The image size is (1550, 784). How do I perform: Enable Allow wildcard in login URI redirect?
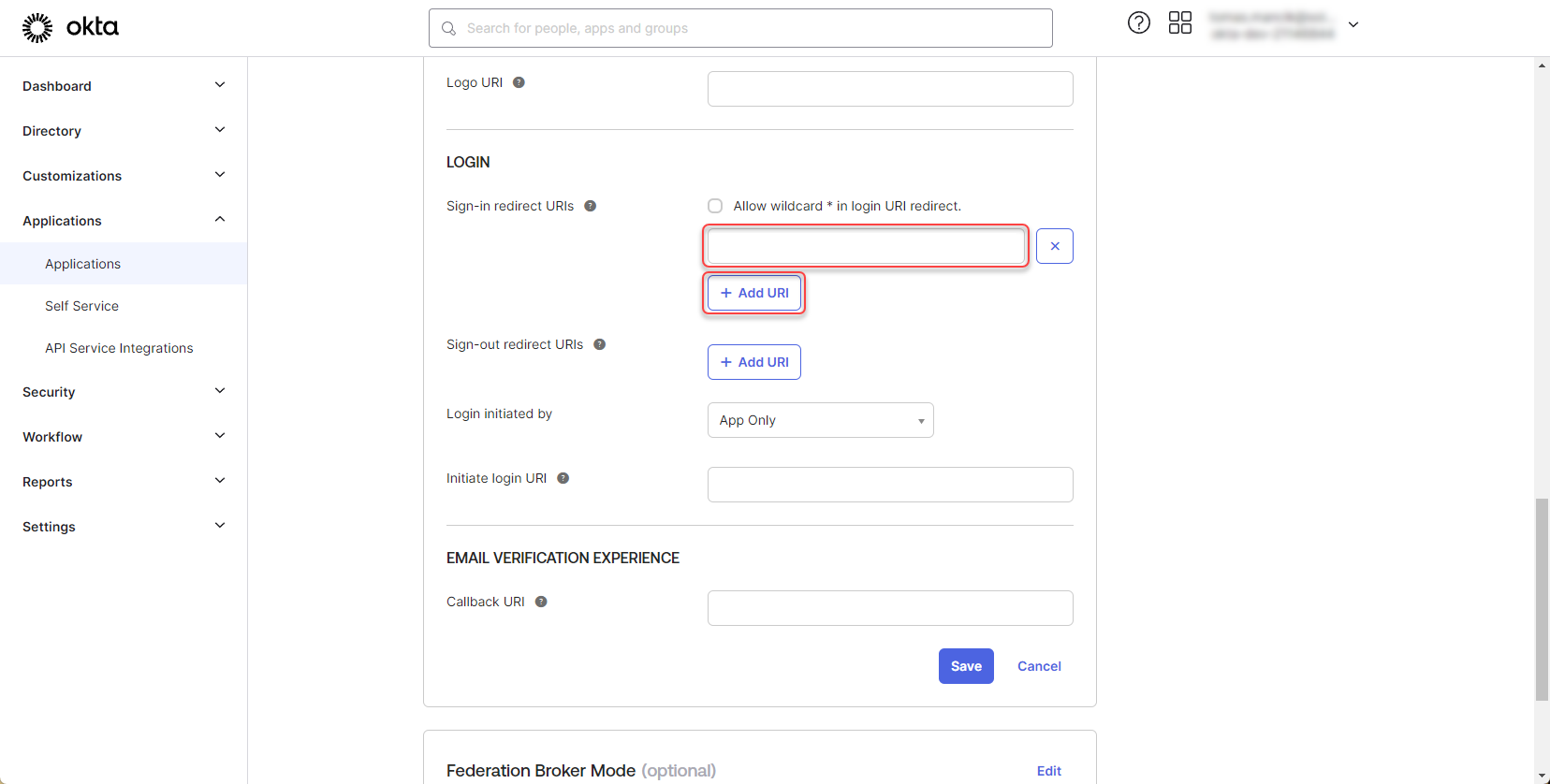[x=715, y=206]
